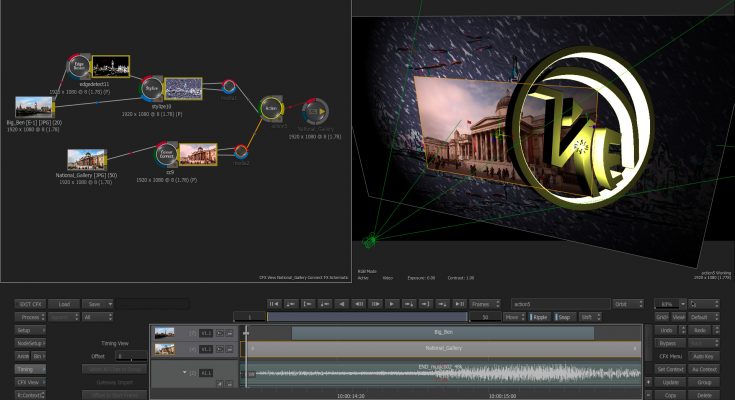Go to the start of the clip
Viewport: 735px width, 400px height.
click(x=274, y=304)
